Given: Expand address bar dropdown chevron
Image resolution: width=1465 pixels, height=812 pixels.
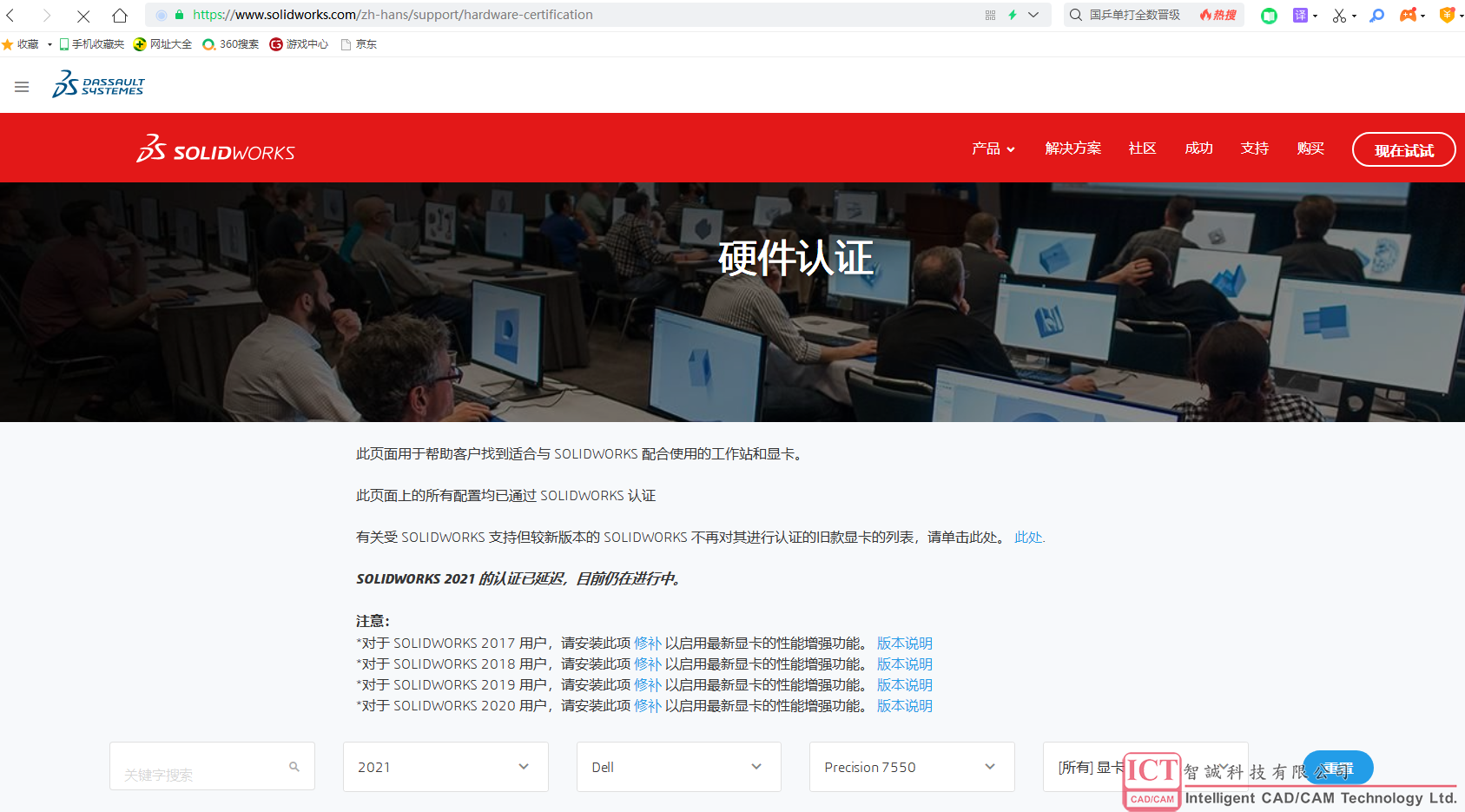Looking at the screenshot, I should [1033, 15].
